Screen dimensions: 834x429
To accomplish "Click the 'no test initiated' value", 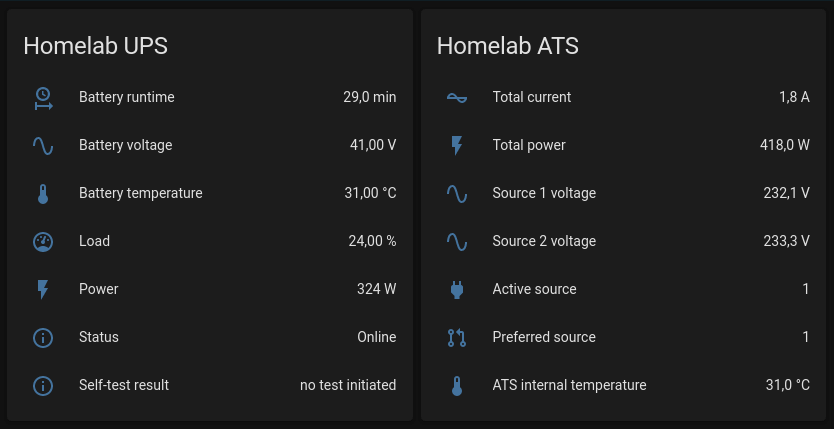I will (x=348, y=385).
